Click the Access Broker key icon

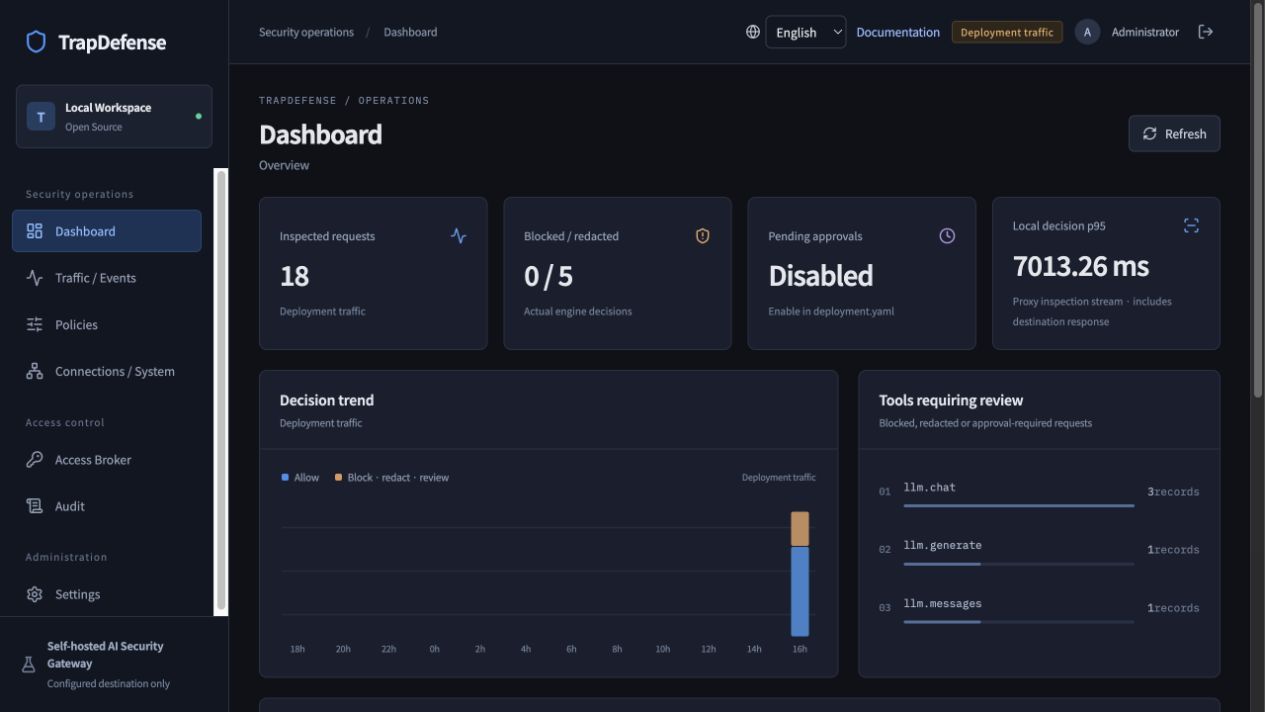(x=35, y=460)
